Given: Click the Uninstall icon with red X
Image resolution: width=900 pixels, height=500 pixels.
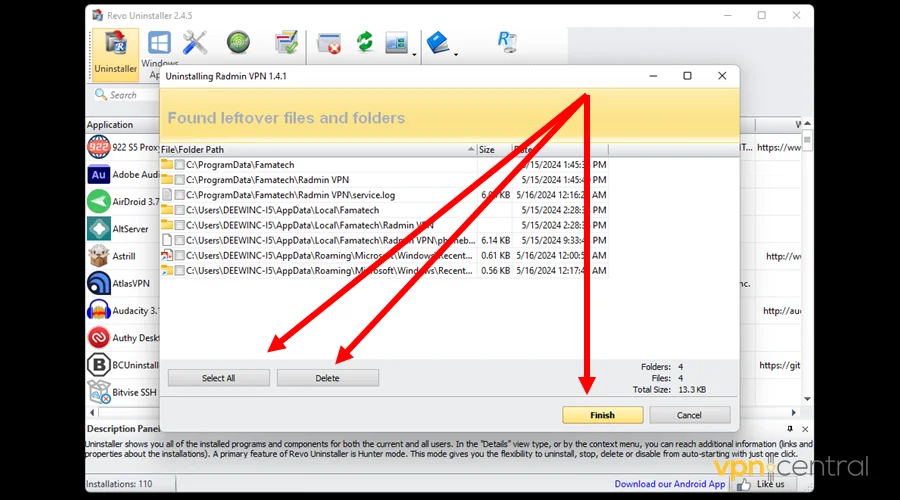Looking at the screenshot, I should (329, 44).
